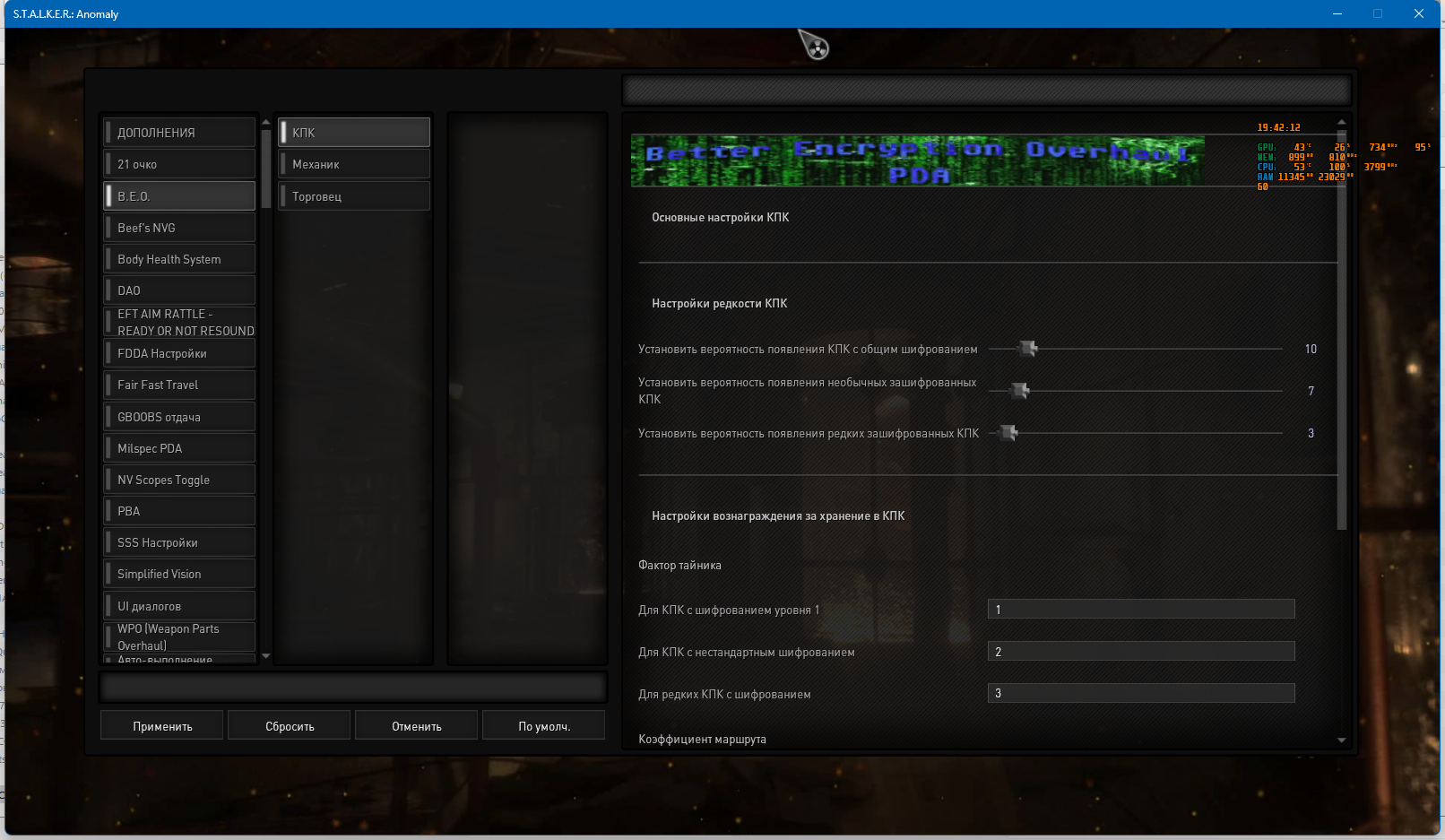Open WPO (Weapon Parts Overhaul) settings

click(x=179, y=637)
